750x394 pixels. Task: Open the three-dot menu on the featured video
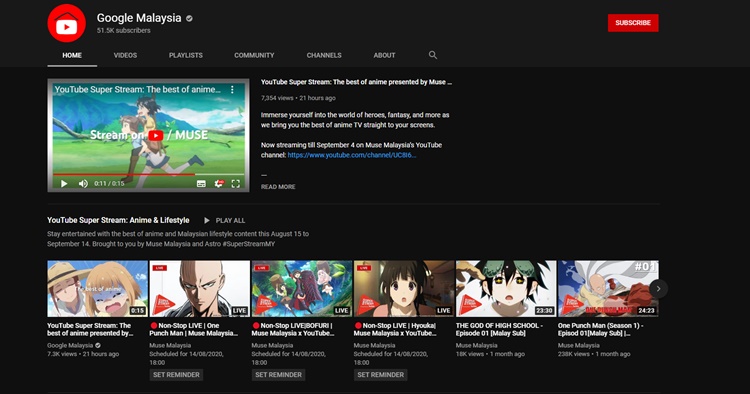(x=232, y=89)
